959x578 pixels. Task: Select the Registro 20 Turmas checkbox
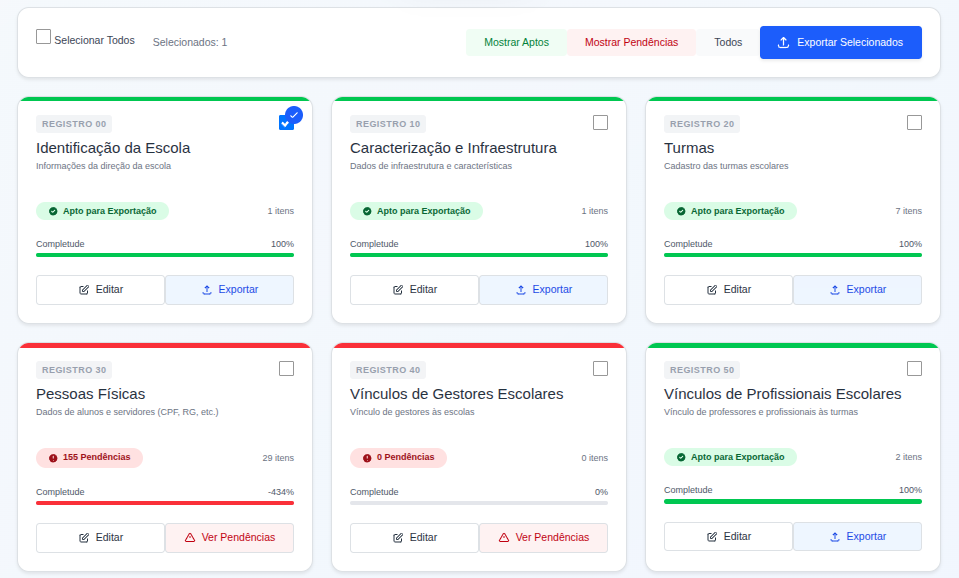pos(914,122)
